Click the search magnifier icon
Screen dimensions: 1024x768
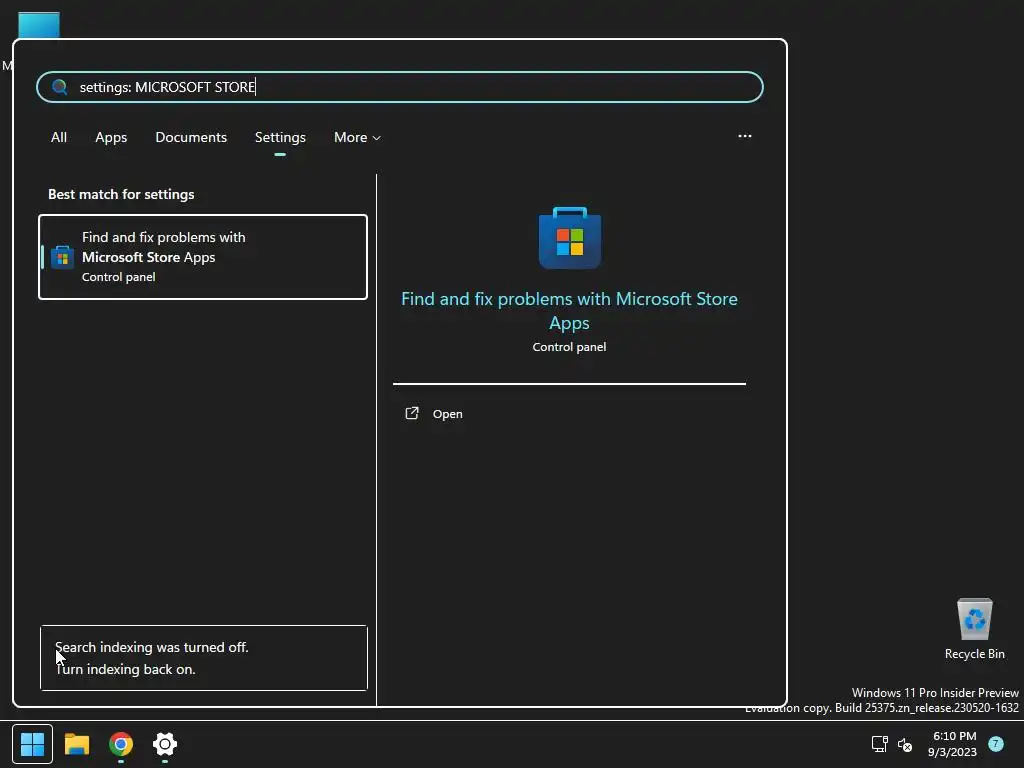pos(59,87)
